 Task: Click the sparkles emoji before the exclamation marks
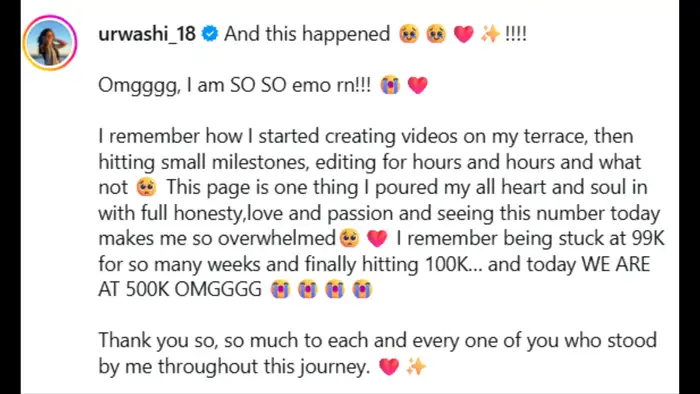(x=490, y=34)
